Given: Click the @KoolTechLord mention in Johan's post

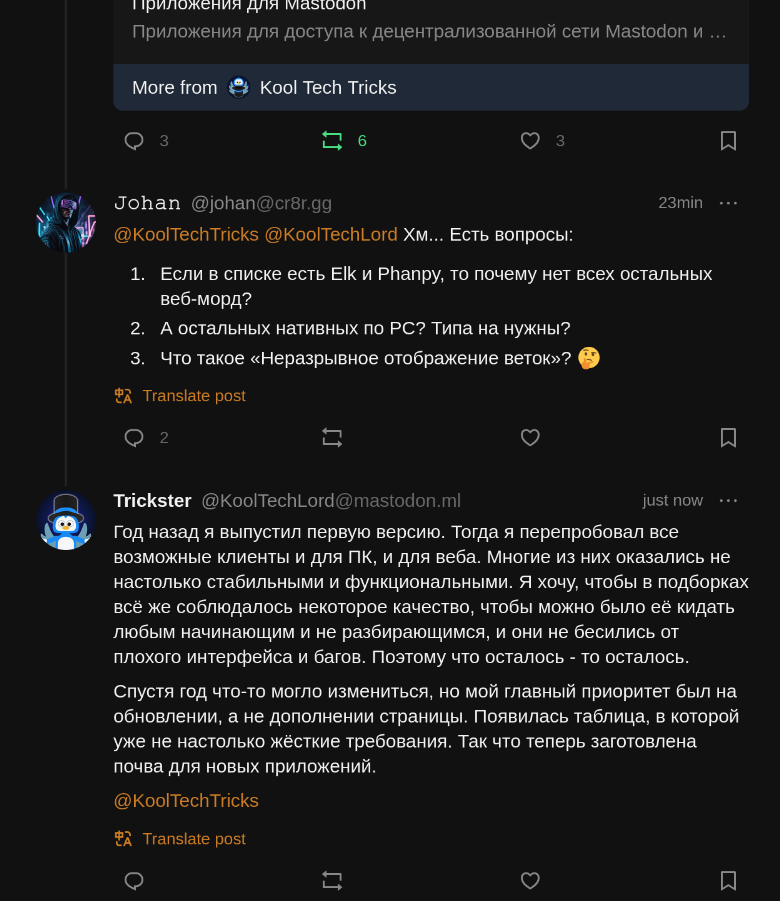Looking at the screenshot, I should [x=330, y=235].
